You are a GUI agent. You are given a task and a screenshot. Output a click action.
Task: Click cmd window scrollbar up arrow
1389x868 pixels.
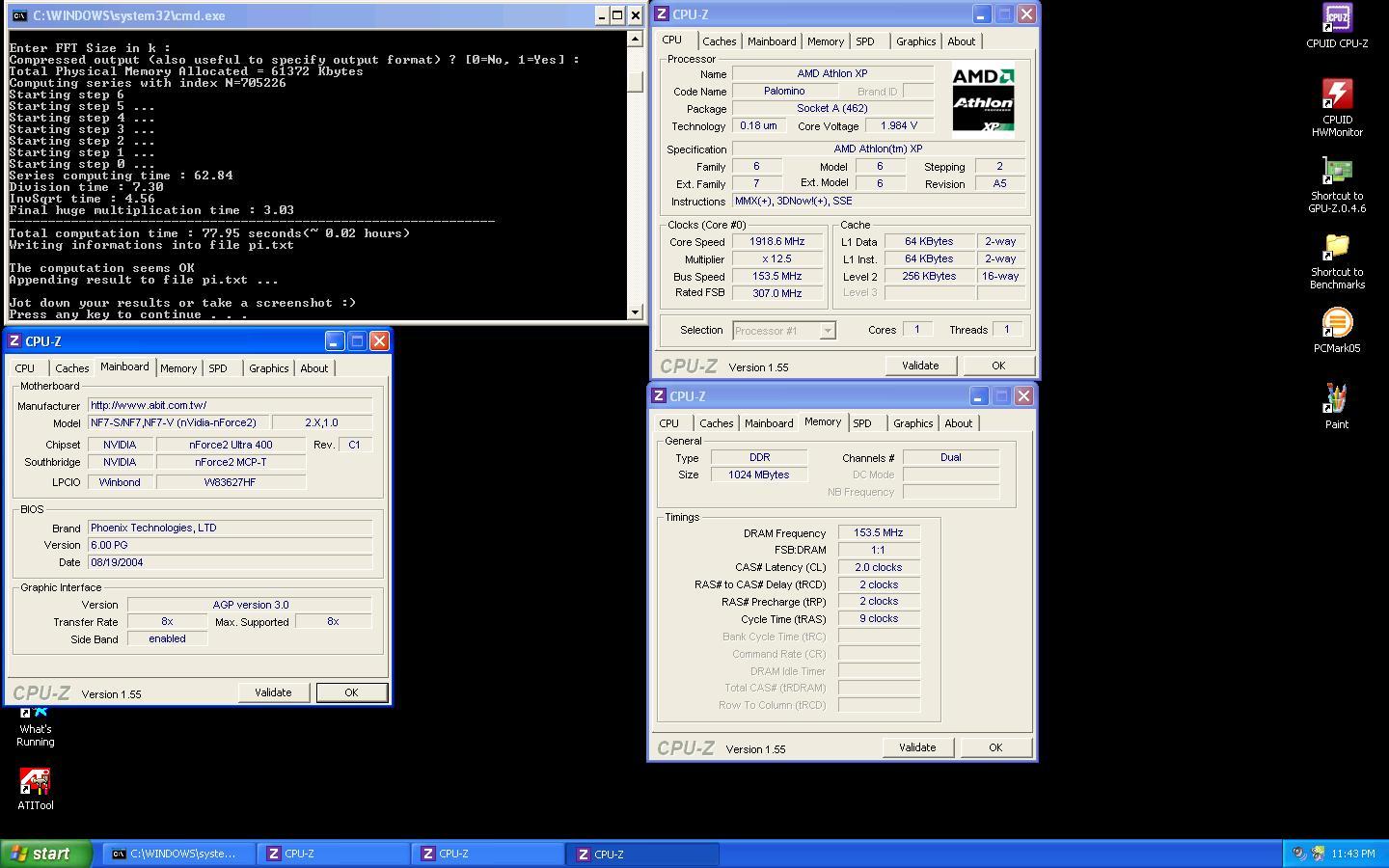[635, 39]
